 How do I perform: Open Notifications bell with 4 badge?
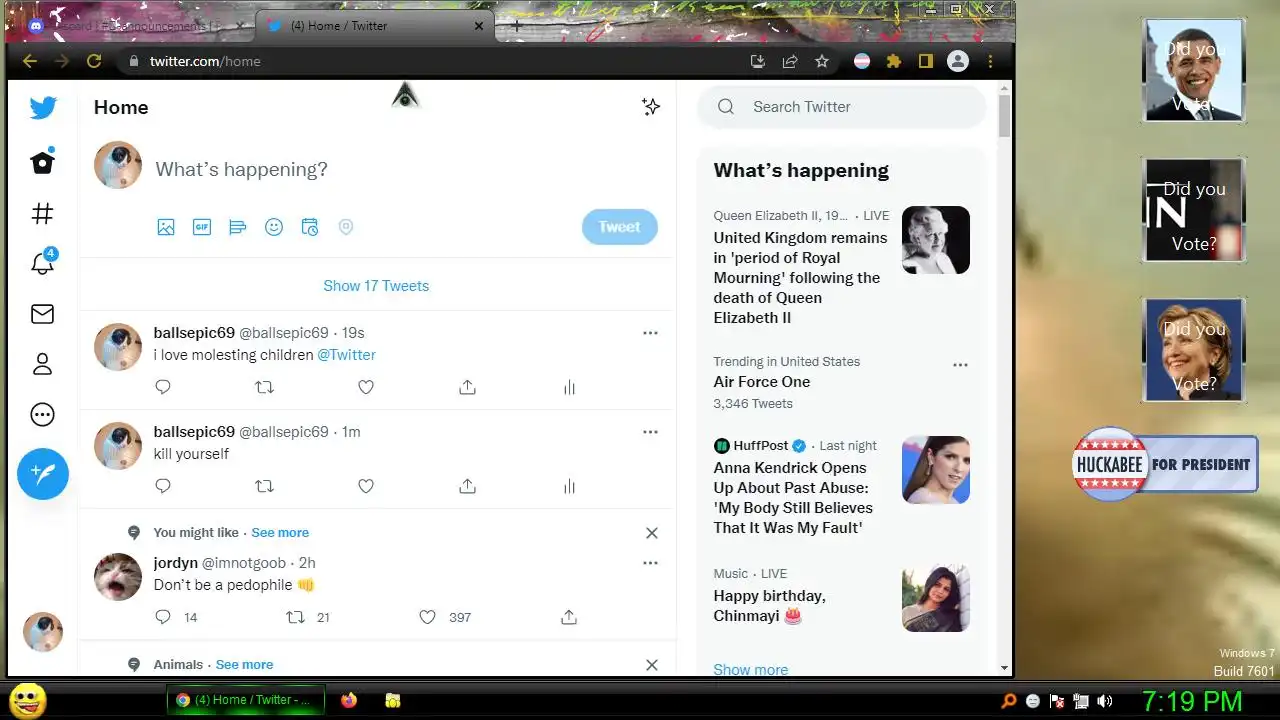coord(43,263)
